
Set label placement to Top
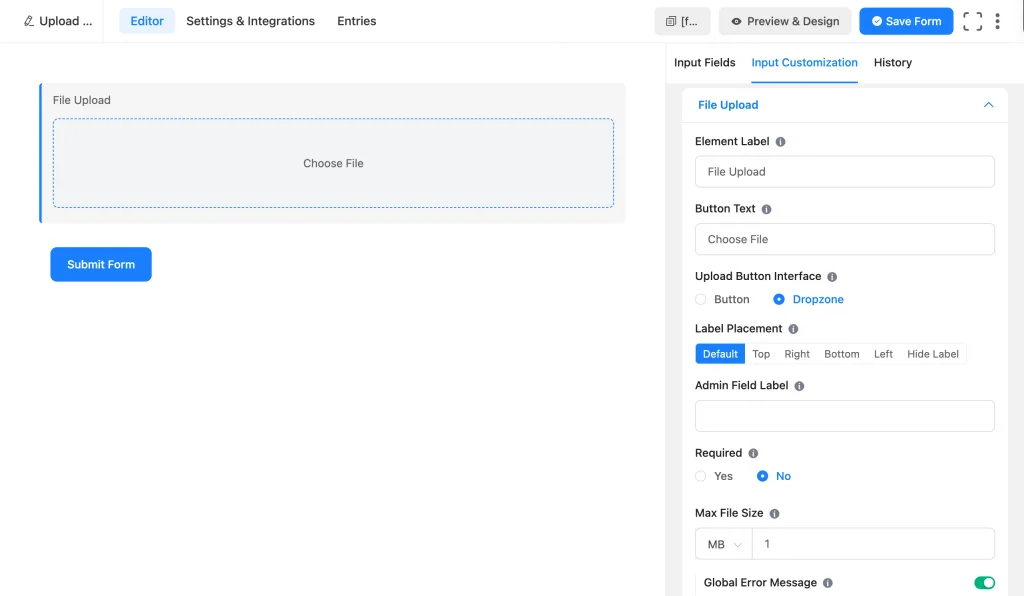pyautogui.click(x=761, y=354)
